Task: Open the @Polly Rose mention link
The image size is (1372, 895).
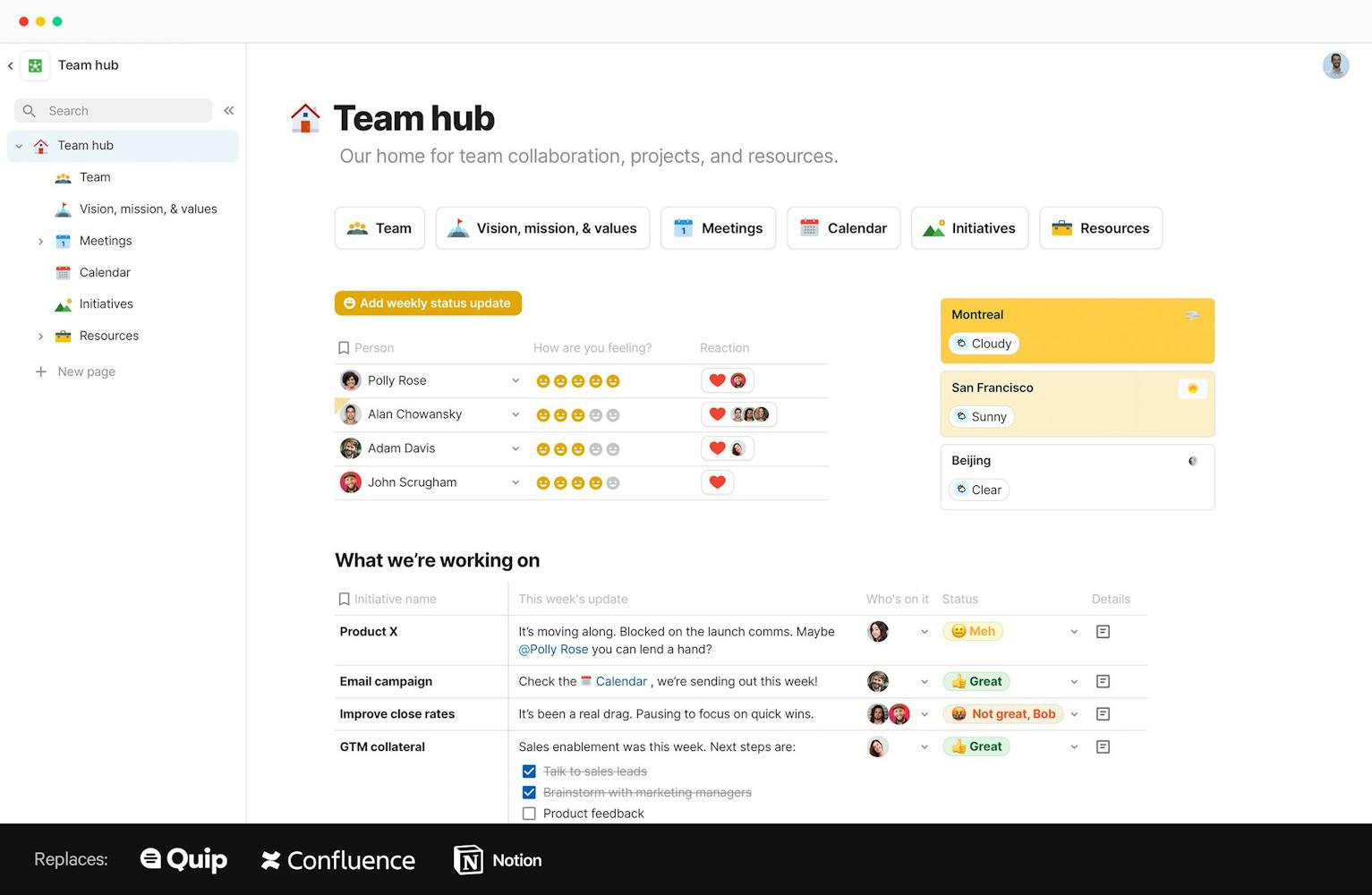Action: coord(553,649)
